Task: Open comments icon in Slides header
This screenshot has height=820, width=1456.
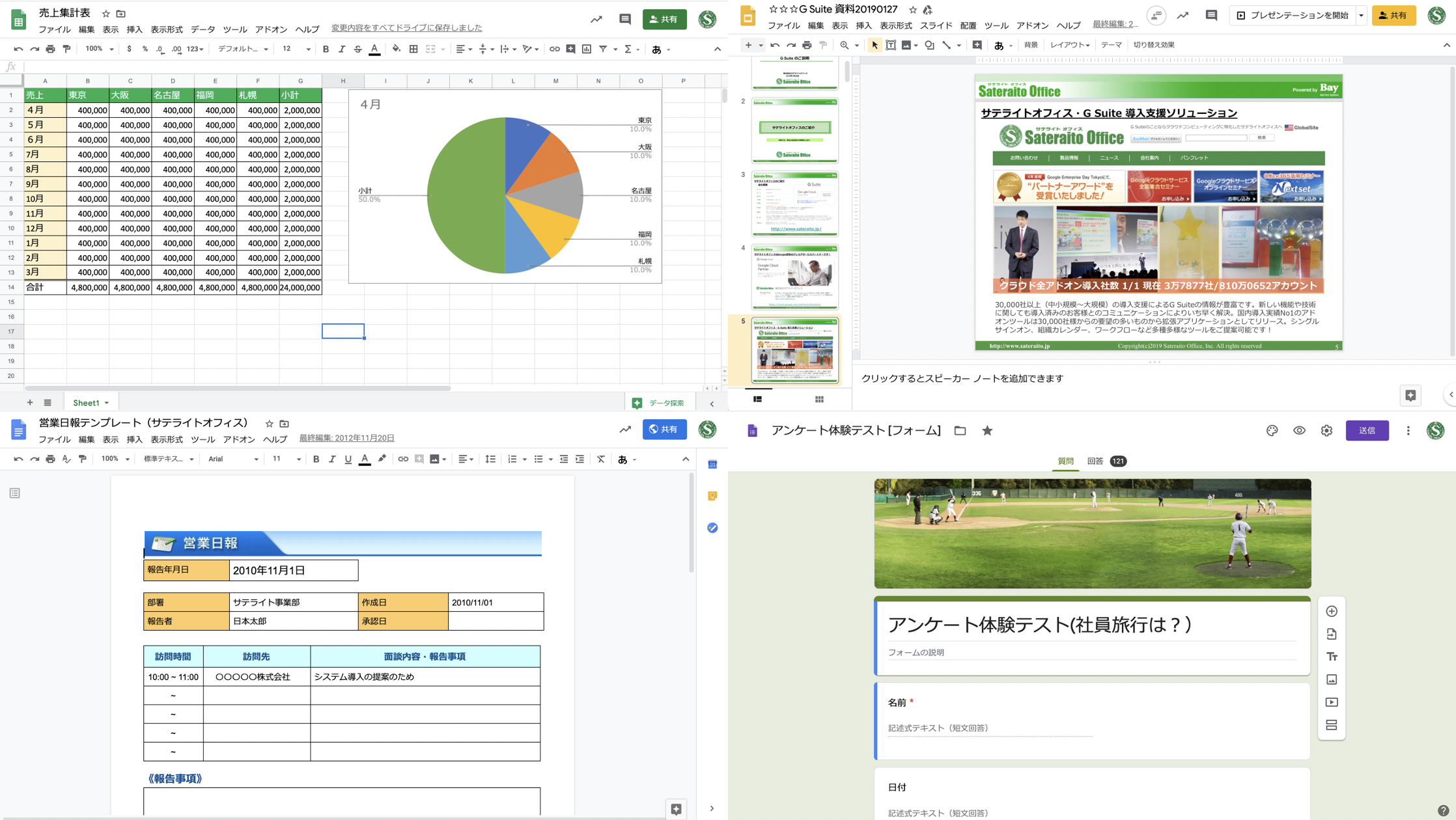Action: tap(1211, 15)
